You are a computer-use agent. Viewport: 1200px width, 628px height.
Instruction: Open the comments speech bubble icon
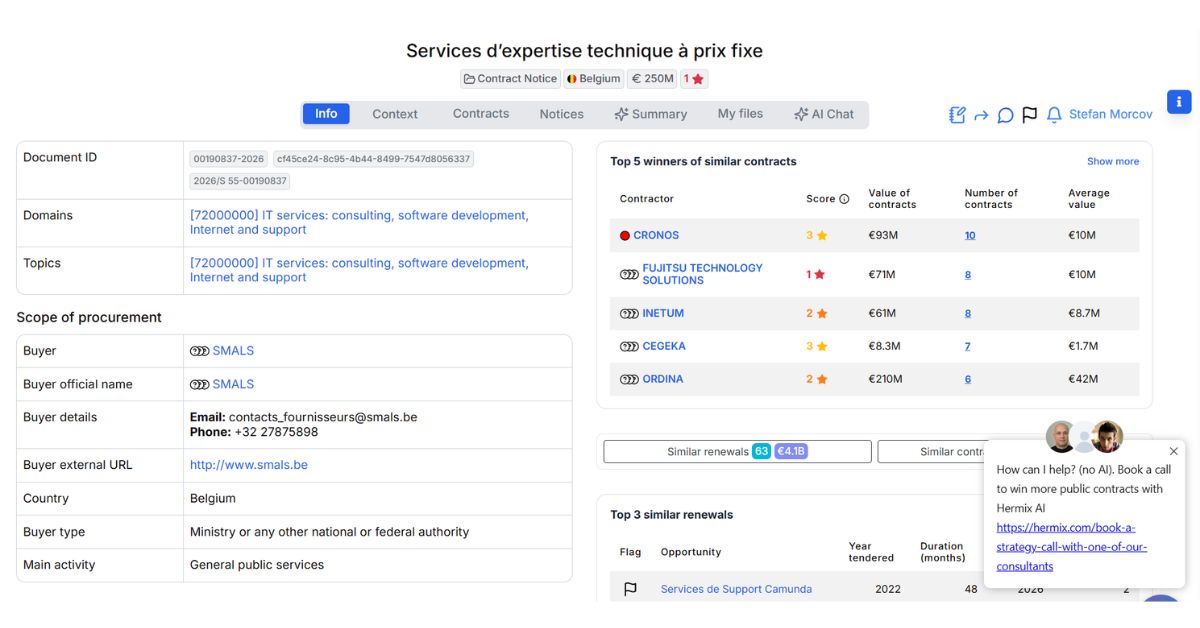1005,115
